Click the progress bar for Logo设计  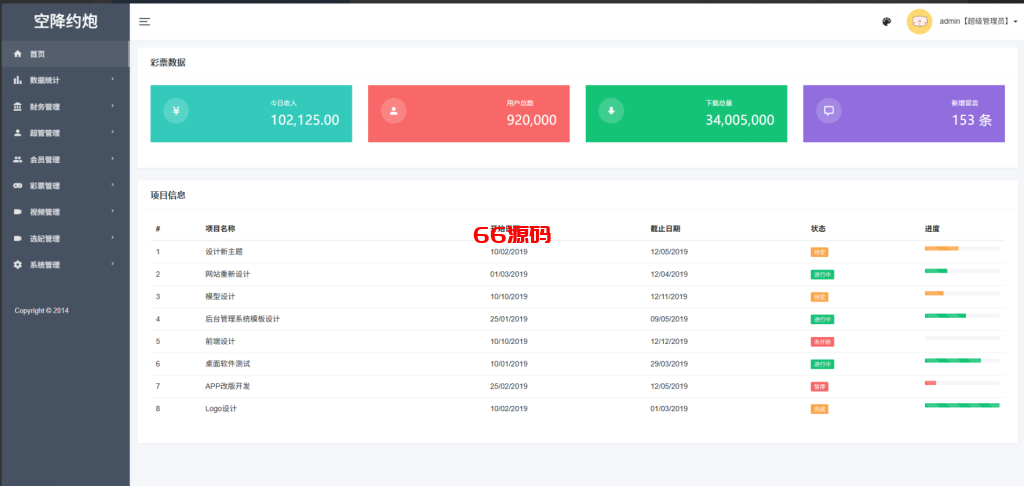tap(961, 405)
